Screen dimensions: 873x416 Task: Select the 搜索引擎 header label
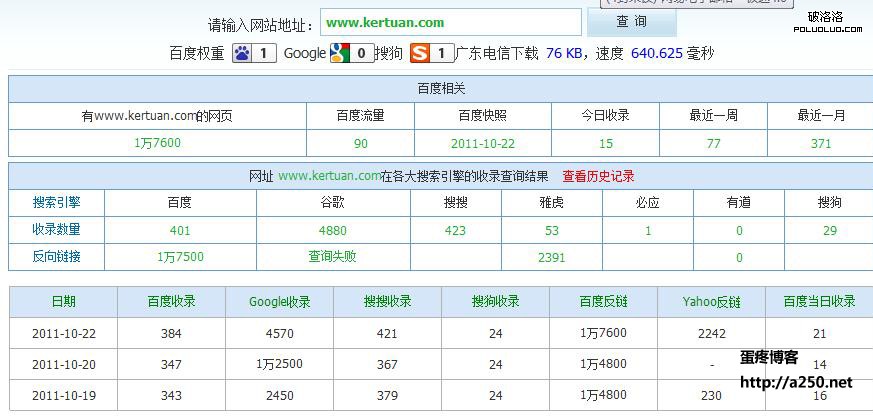click(x=56, y=202)
